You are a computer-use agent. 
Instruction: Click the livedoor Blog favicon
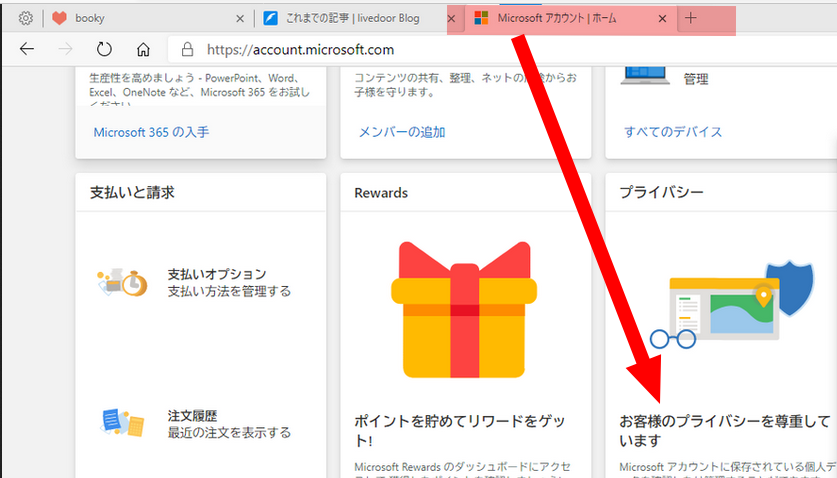pos(271,18)
